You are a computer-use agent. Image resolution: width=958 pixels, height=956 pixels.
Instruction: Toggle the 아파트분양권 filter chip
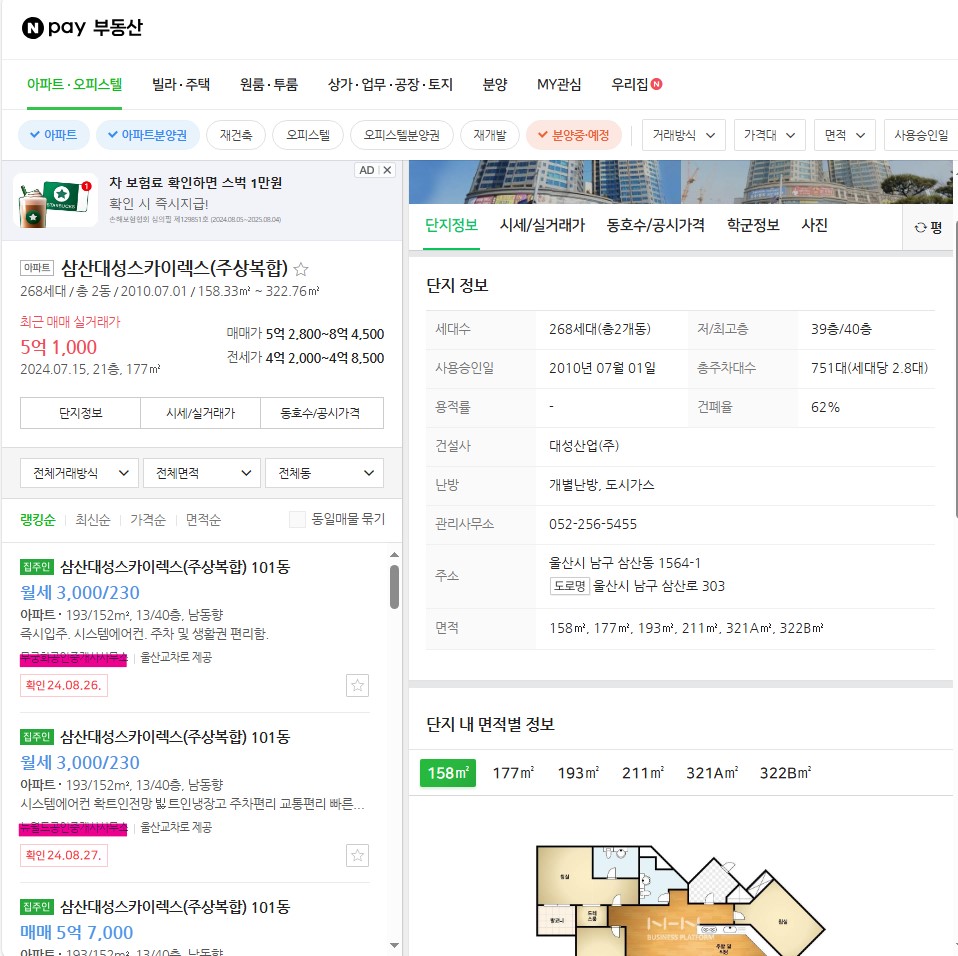[148, 135]
